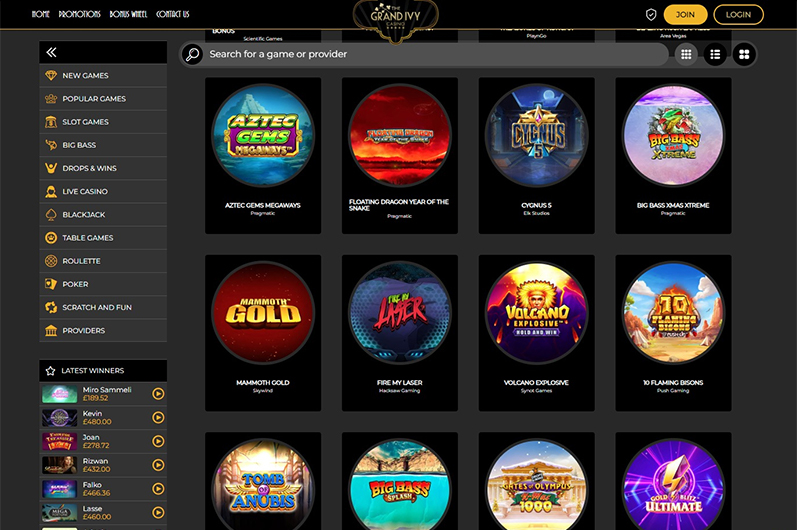Open Bonus Wheel in top navigation

[x=128, y=14]
